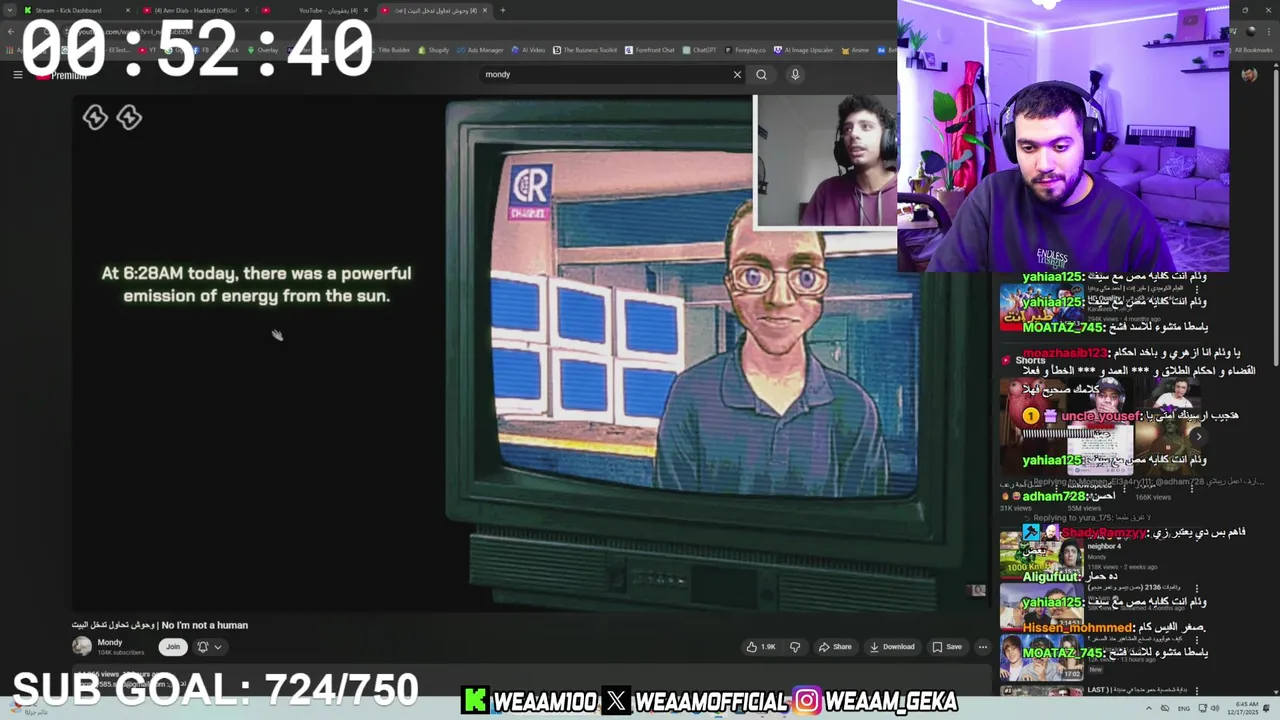Click the search field containing 'mondy'
This screenshot has width=1280, height=720.
pos(605,74)
